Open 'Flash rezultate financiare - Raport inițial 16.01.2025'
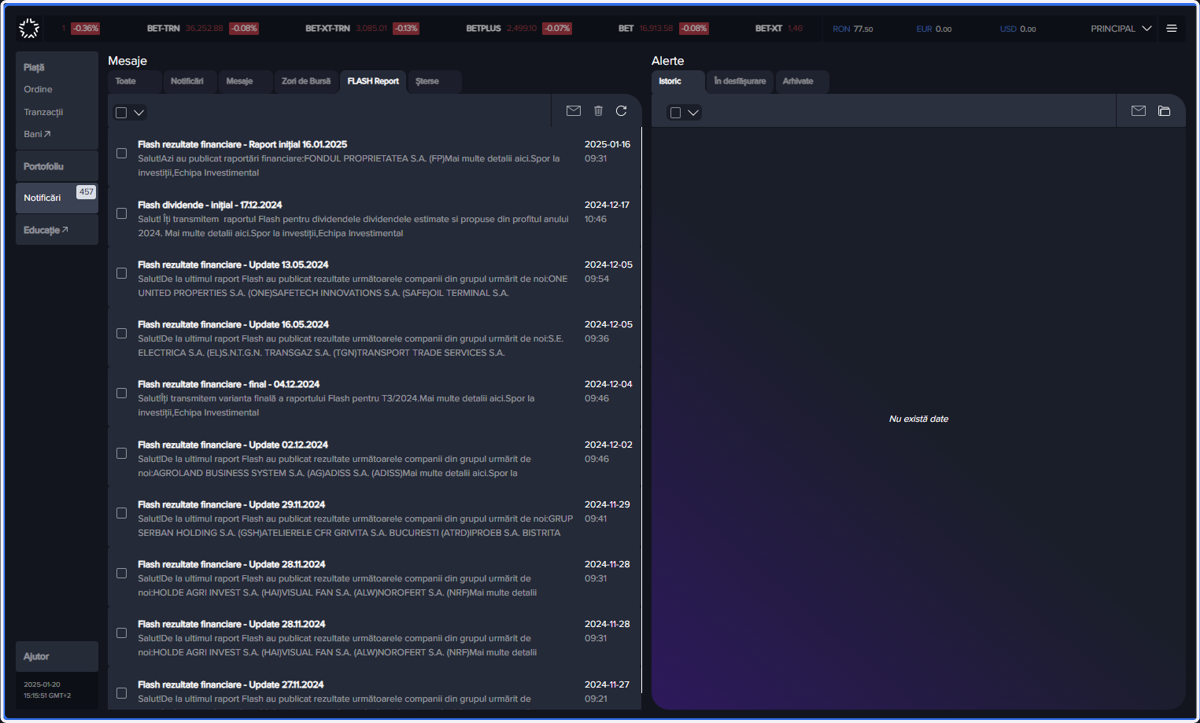The height and width of the screenshot is (723, 1200). [374, 158]
